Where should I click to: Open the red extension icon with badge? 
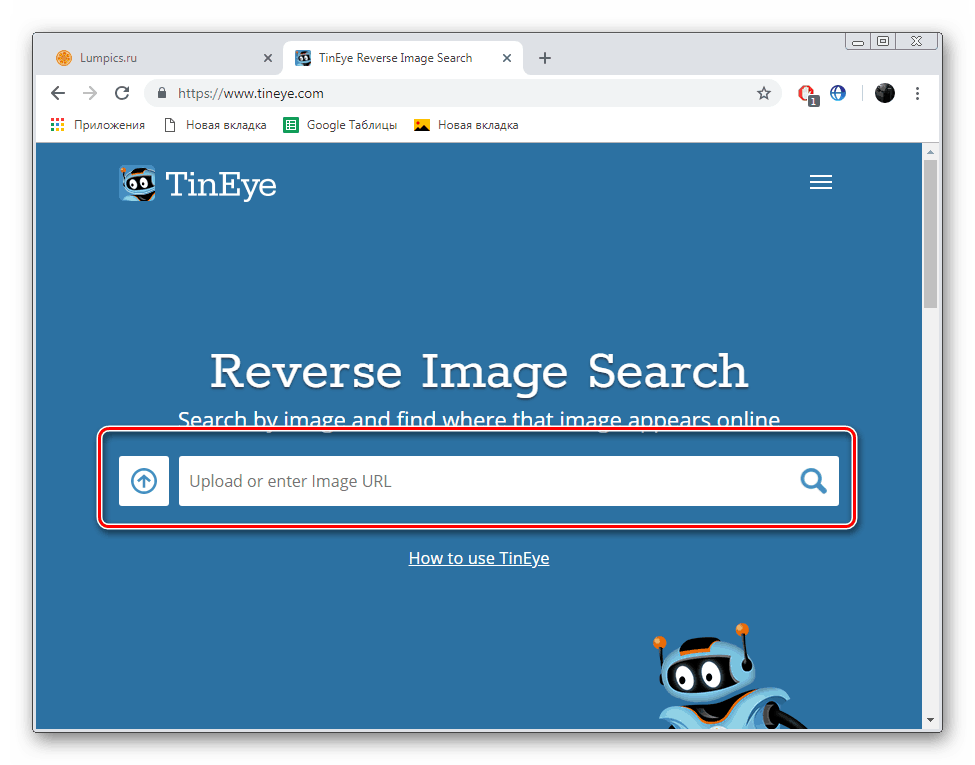coord(807,94)
